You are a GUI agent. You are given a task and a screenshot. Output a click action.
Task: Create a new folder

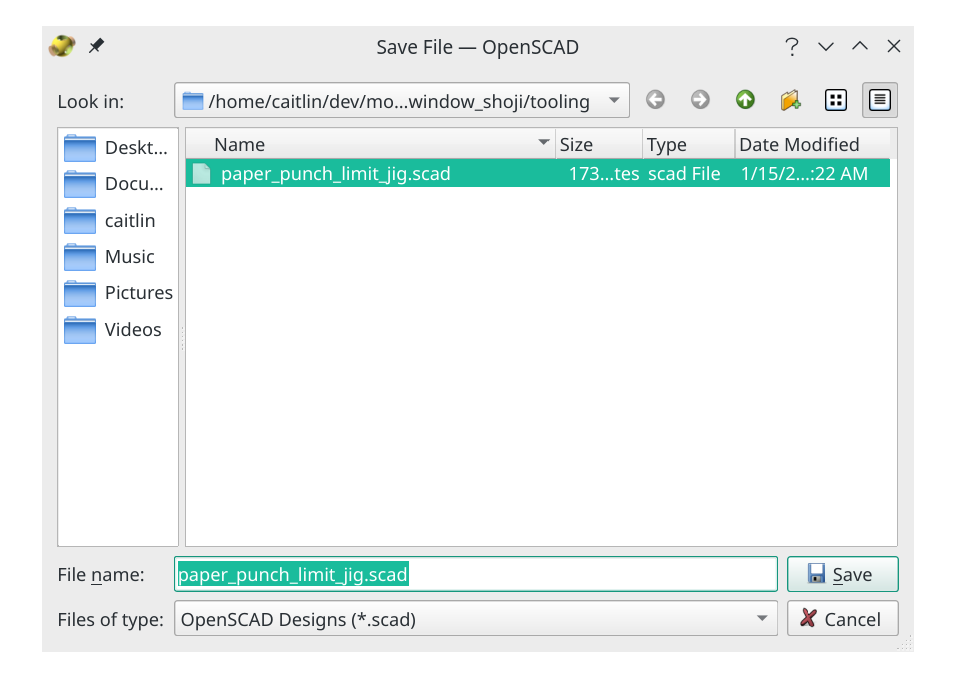[x=790, y=100]
